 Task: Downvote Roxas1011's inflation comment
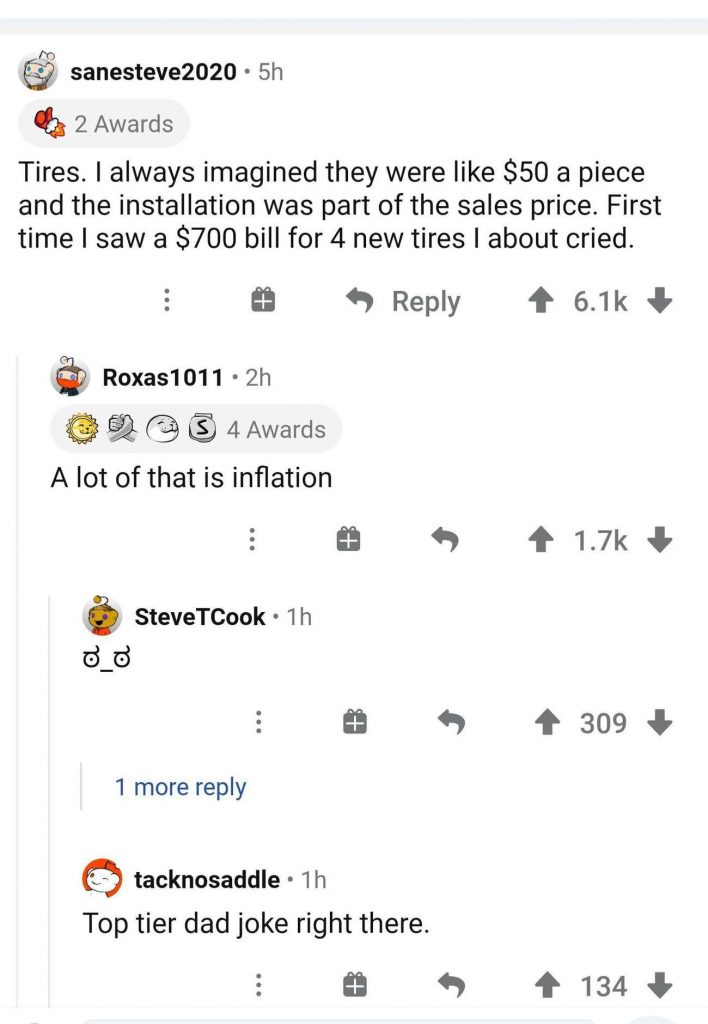(x=659, y=540)
